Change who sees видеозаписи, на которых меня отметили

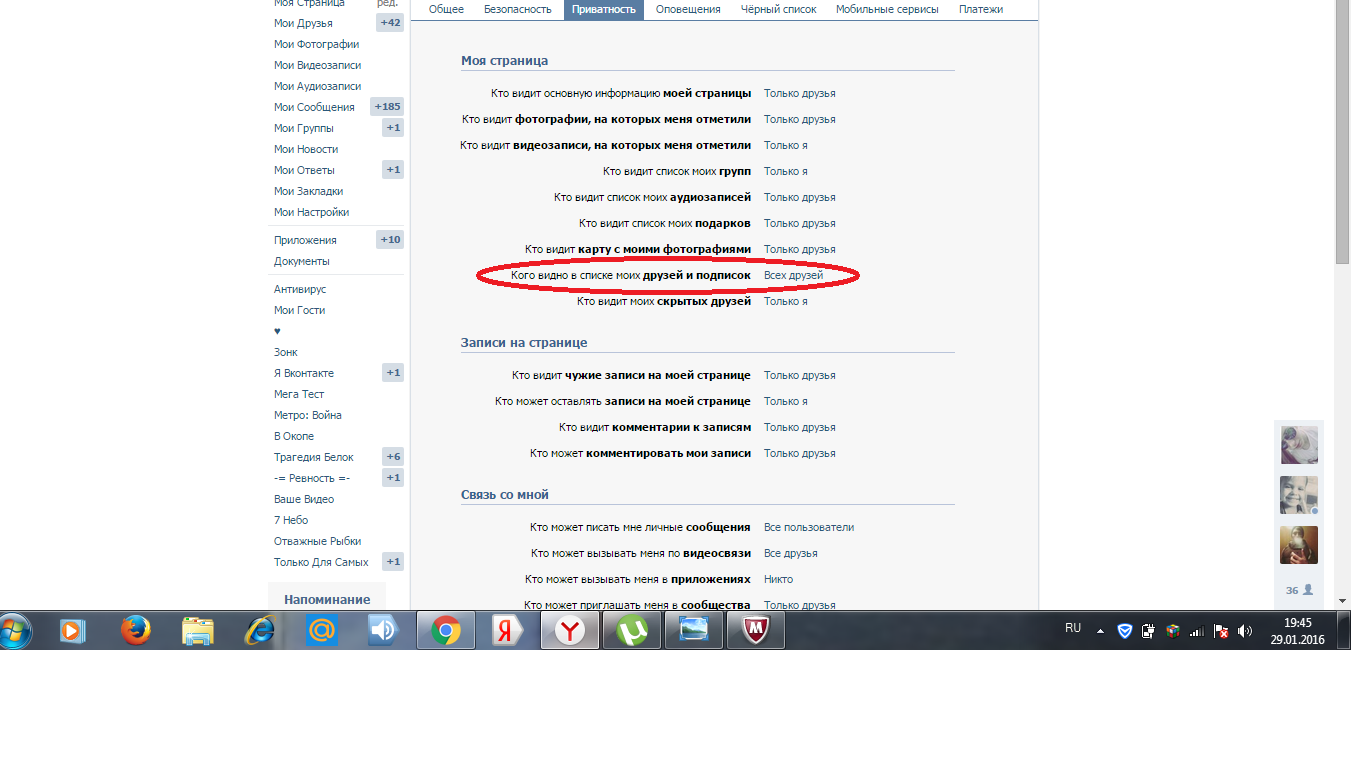click(786, 145)
